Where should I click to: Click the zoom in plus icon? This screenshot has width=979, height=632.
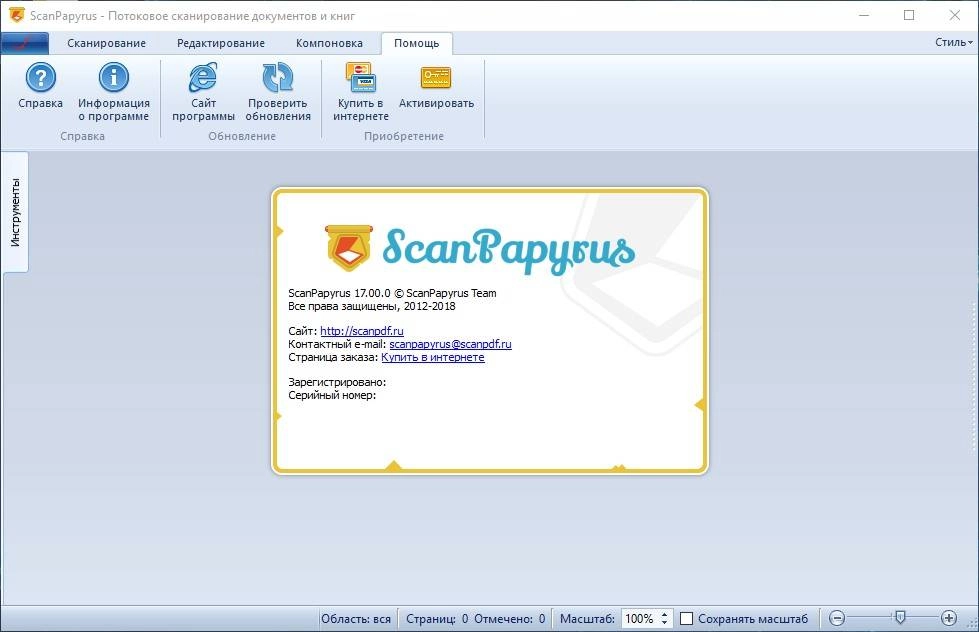click(x=948, y=618)
